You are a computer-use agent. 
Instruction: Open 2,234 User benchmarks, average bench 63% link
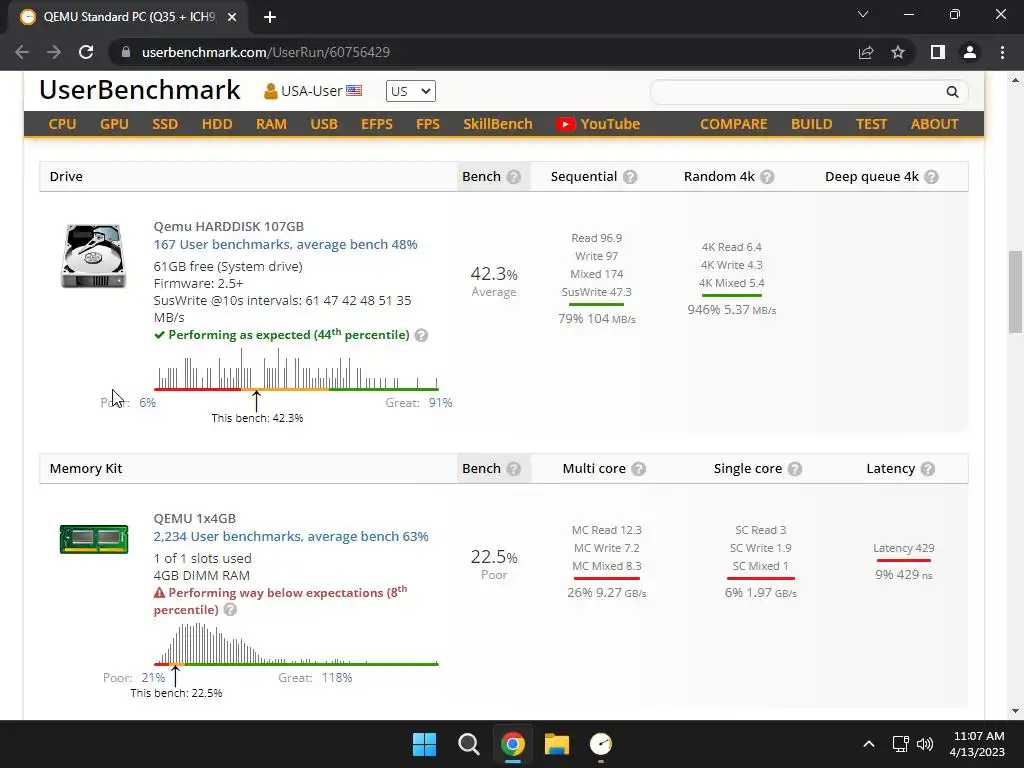[291, 536]
